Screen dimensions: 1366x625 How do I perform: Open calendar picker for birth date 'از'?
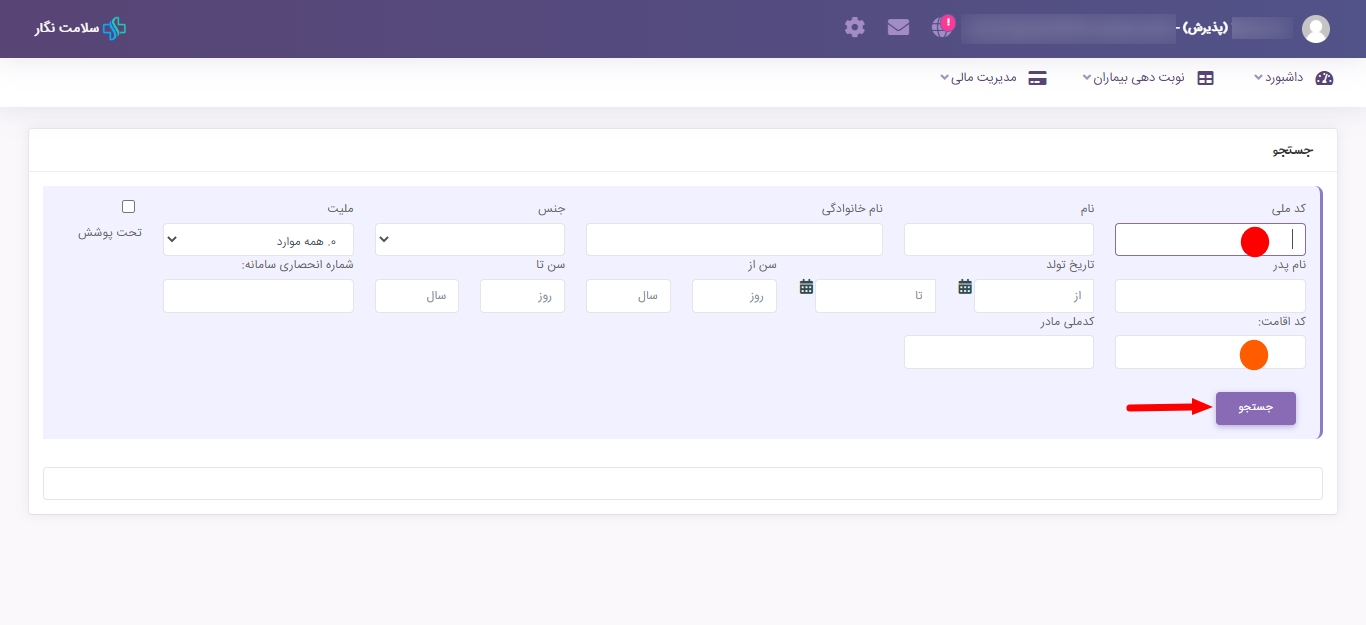click(965, 287)
